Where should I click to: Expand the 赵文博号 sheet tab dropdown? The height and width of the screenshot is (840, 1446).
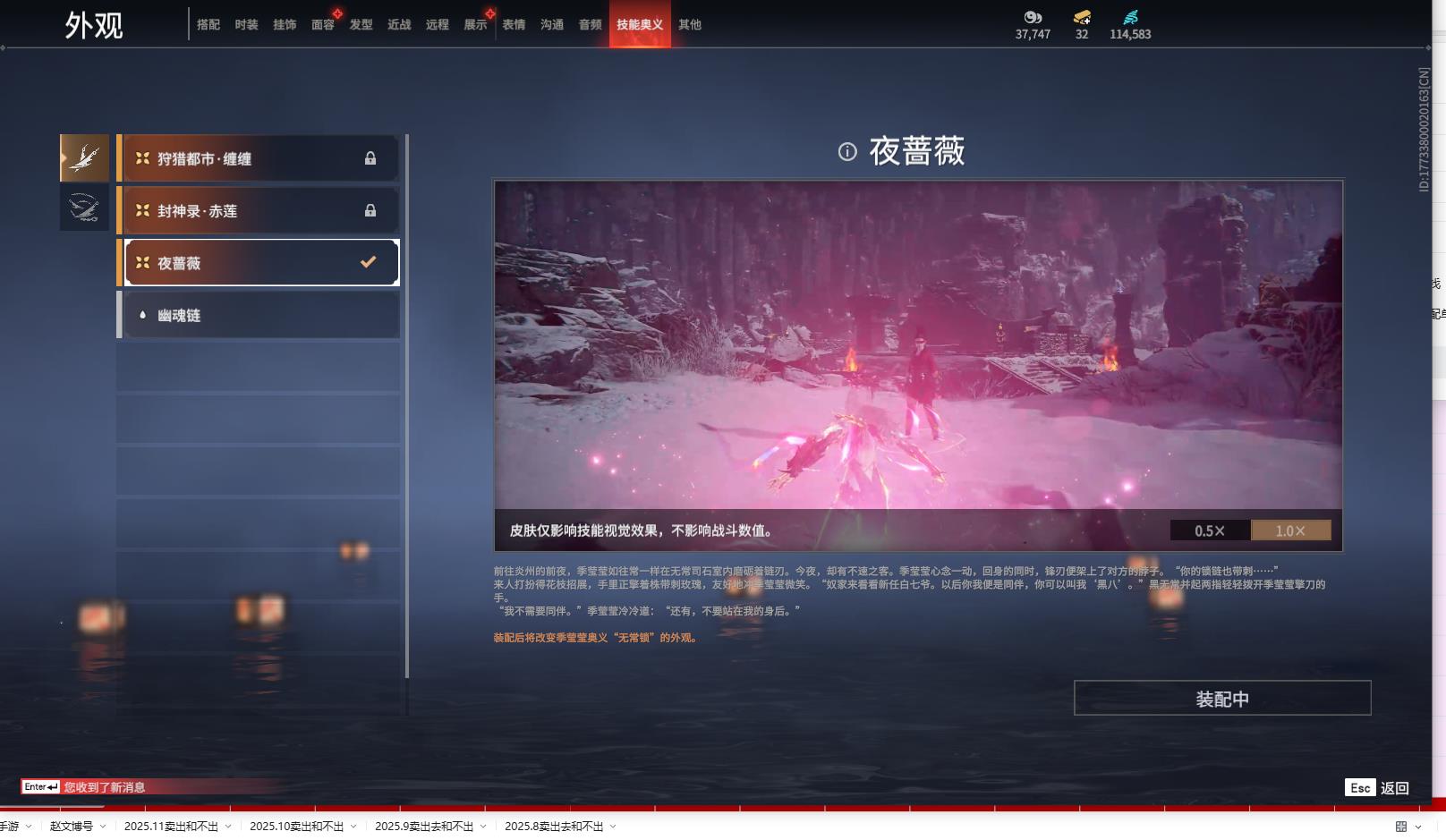[103, 827]
